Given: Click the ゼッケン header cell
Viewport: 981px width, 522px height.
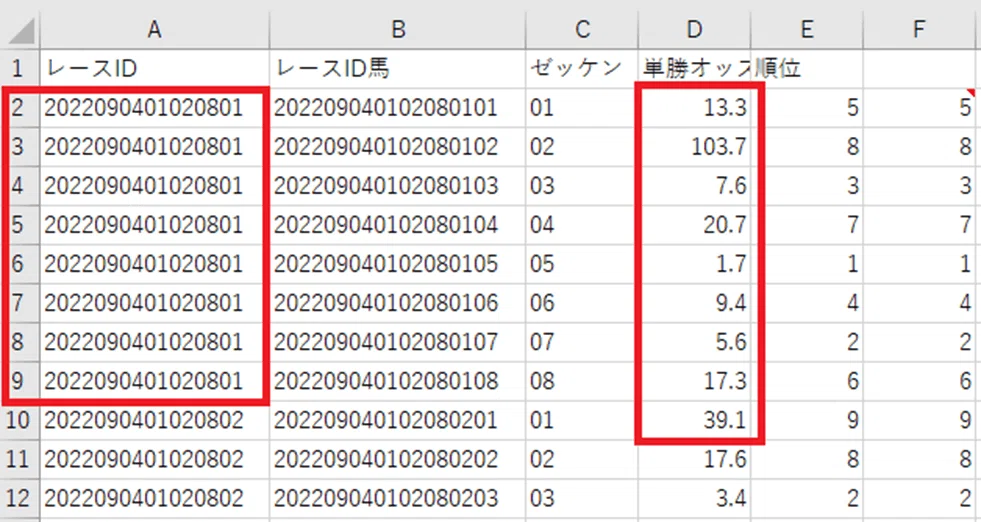Looking at the screenshot, I should click(x=582, y=68).
